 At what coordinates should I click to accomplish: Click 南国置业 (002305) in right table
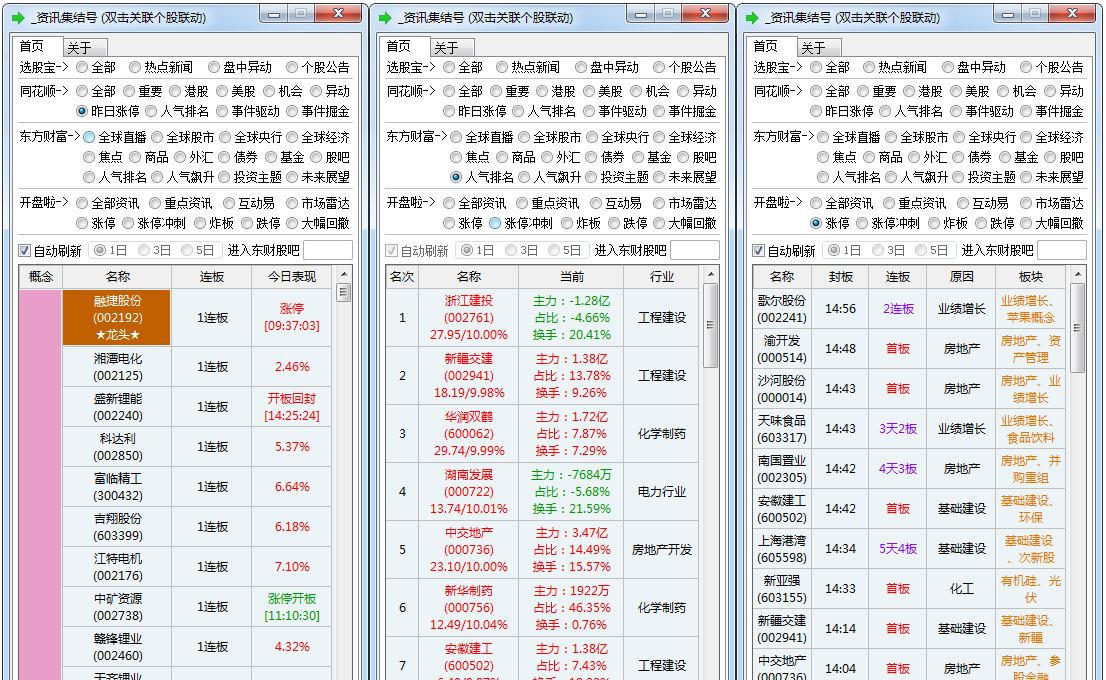pos(782,469)
